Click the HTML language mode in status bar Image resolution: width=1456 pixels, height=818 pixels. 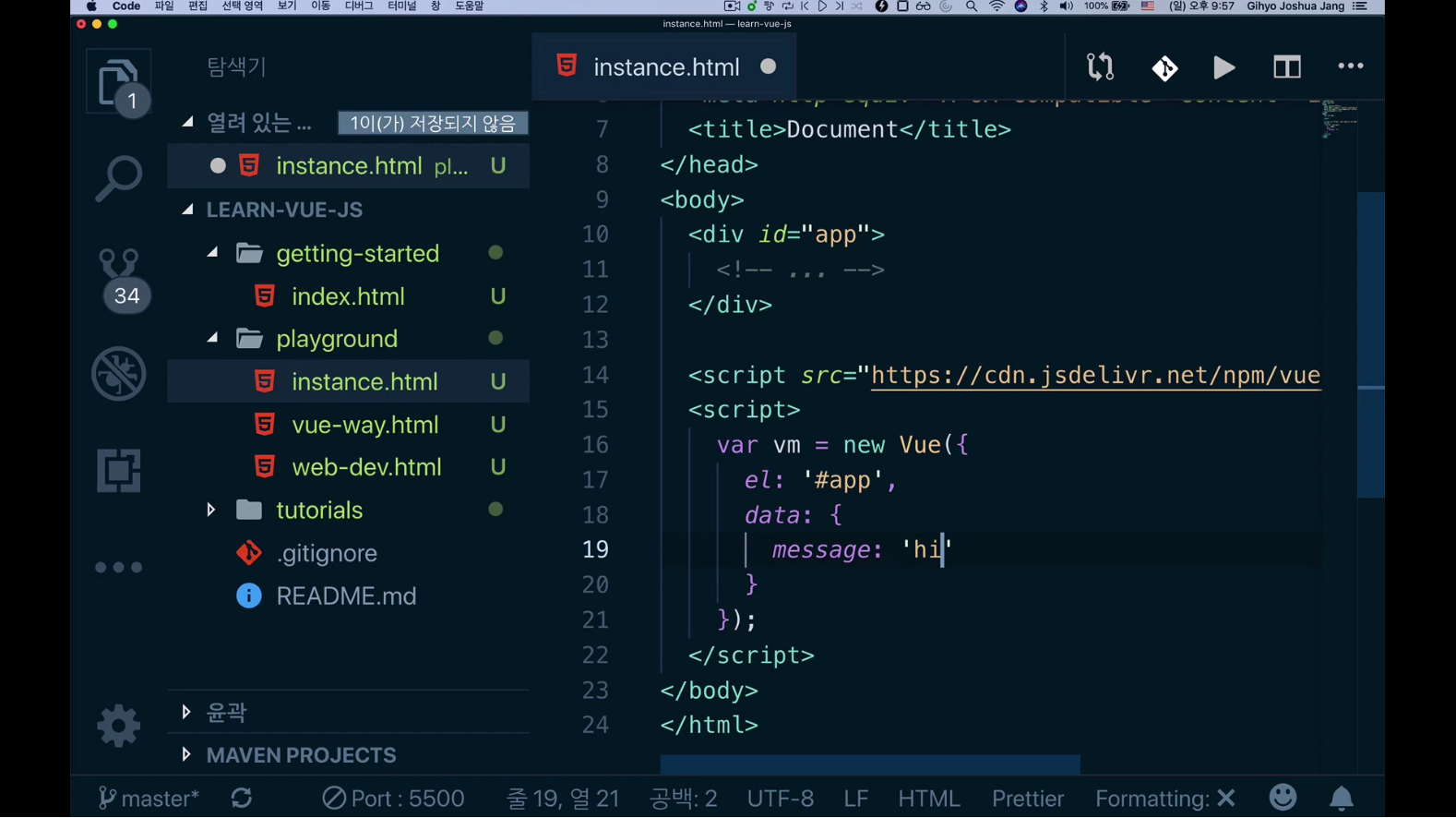pos(928,799)
